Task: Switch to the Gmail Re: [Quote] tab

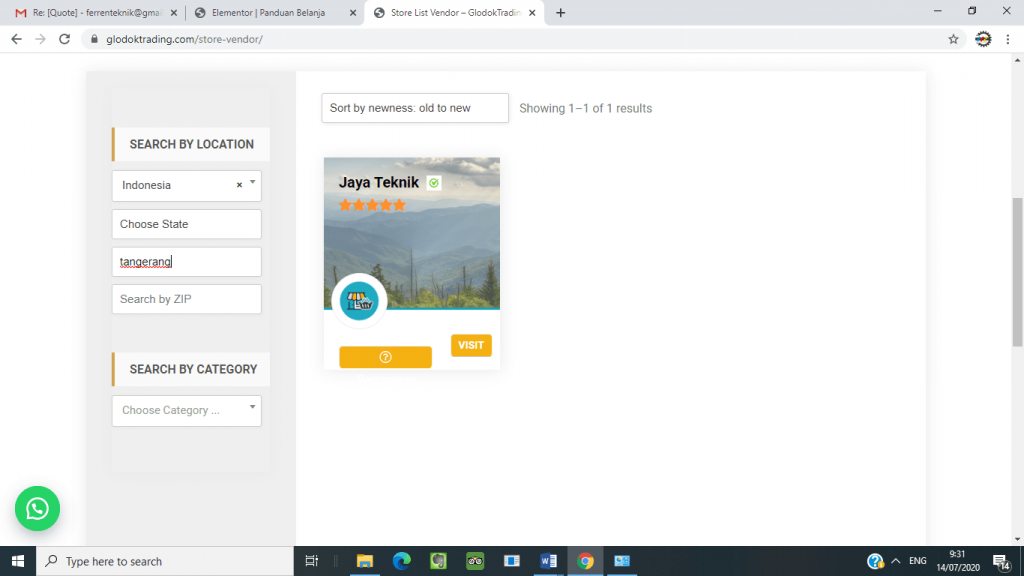Action: [88, 13]
